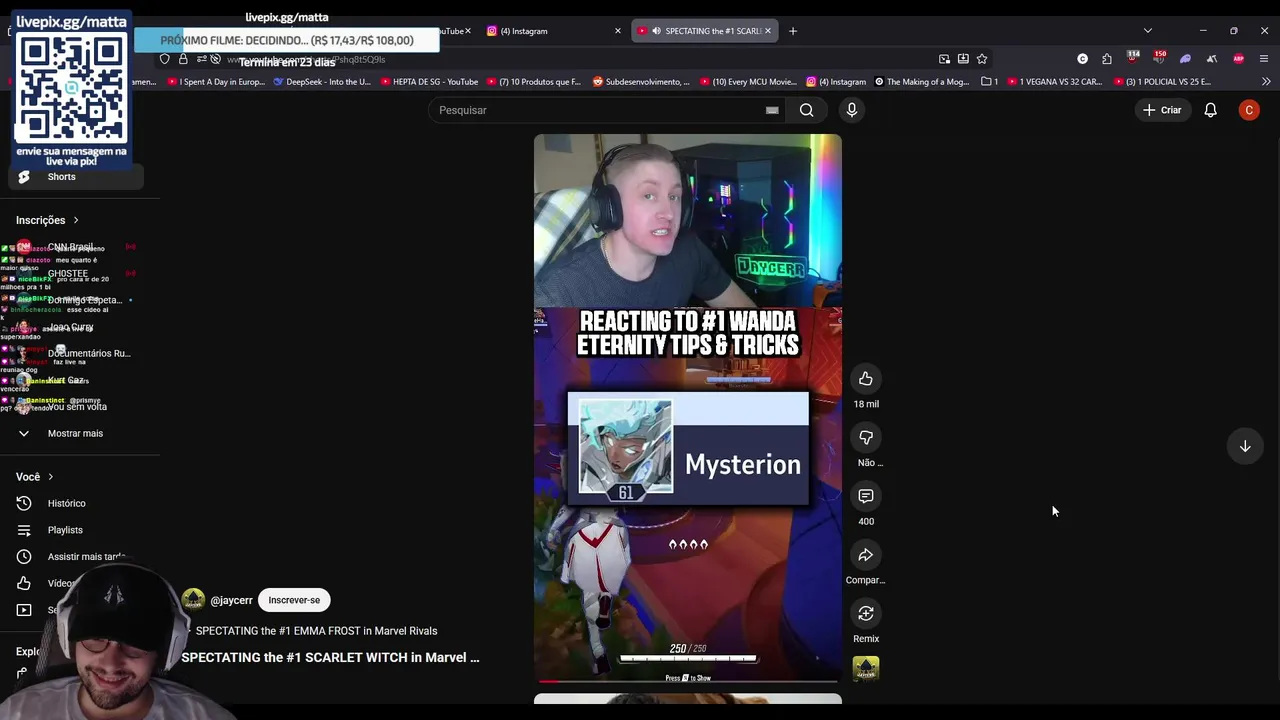Screen dimensions: 1280x720
Task: Open the AdBlock Plus ABP extension
Action: tap(1239, 59)
